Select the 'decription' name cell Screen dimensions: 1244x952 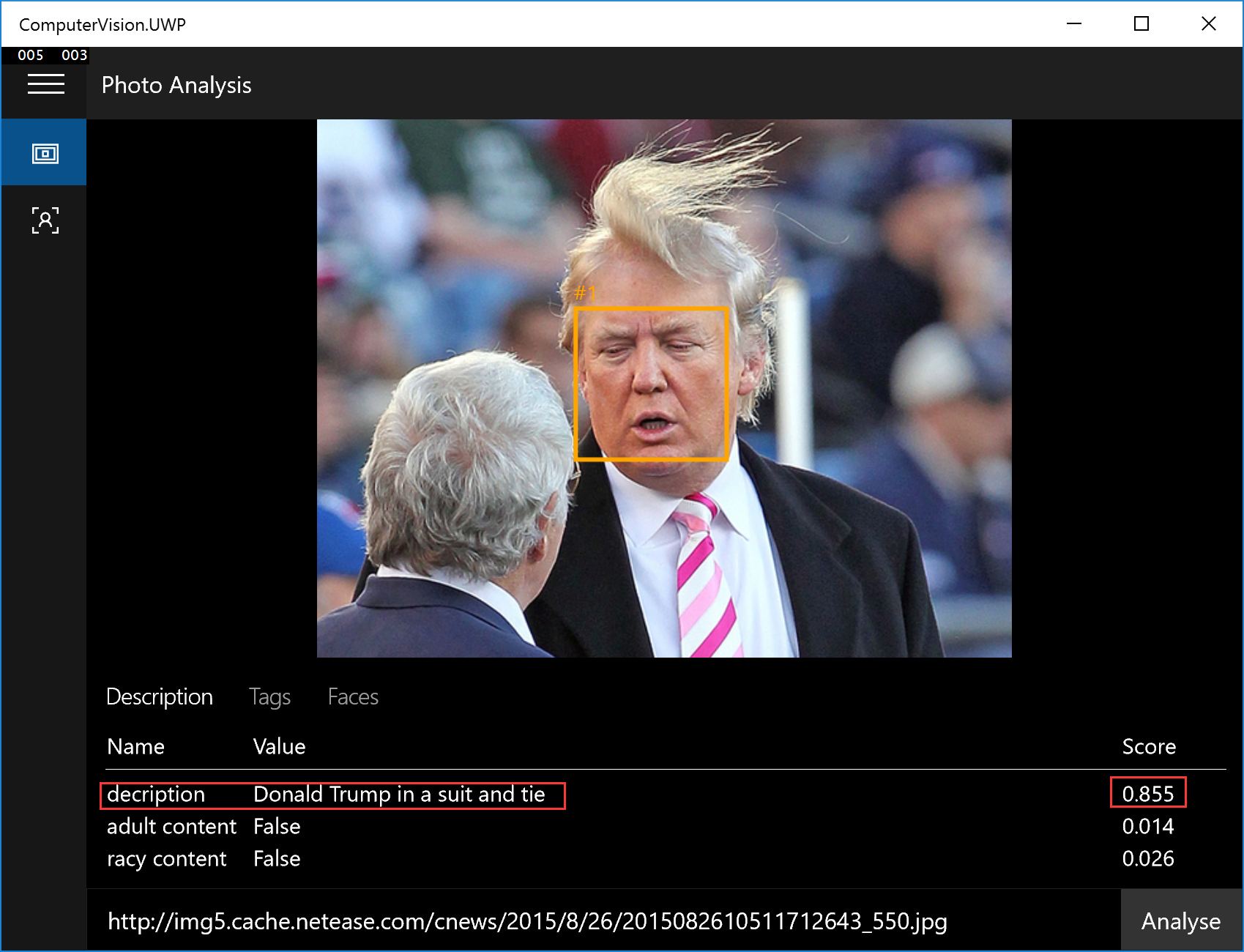click(156, 794)
